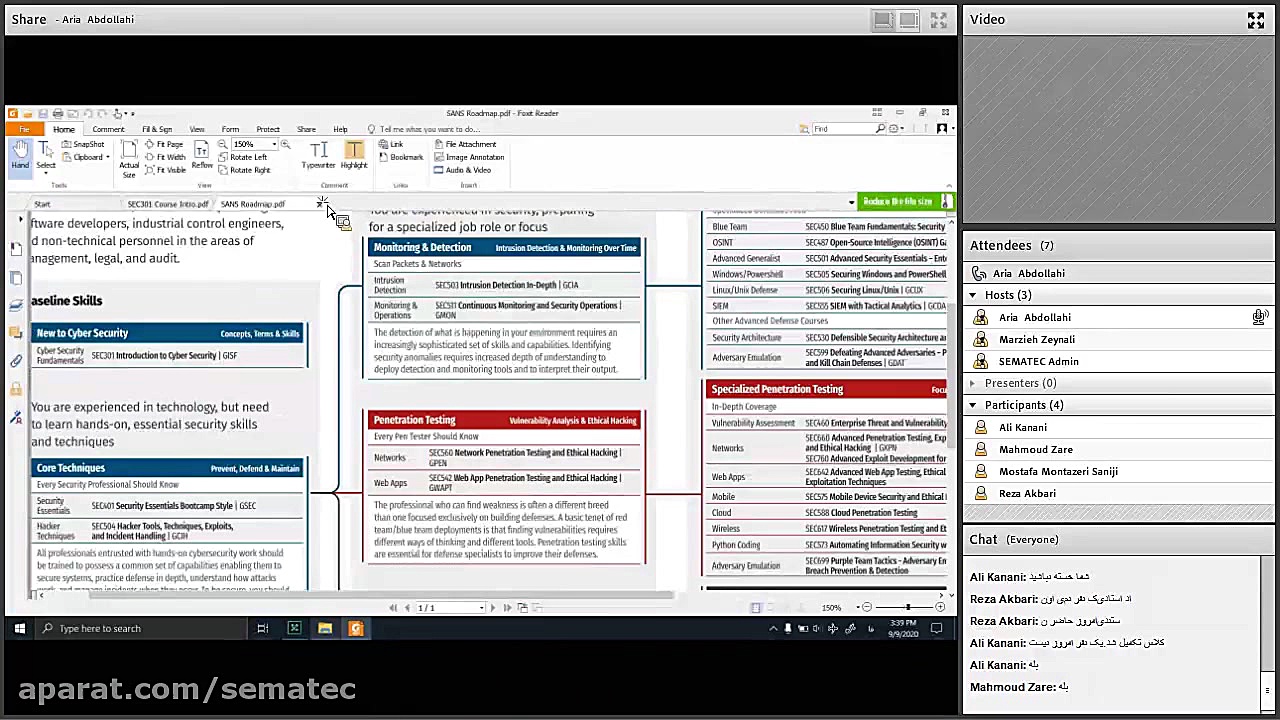Adjust the zoom slider in status bar

point(907,607)
